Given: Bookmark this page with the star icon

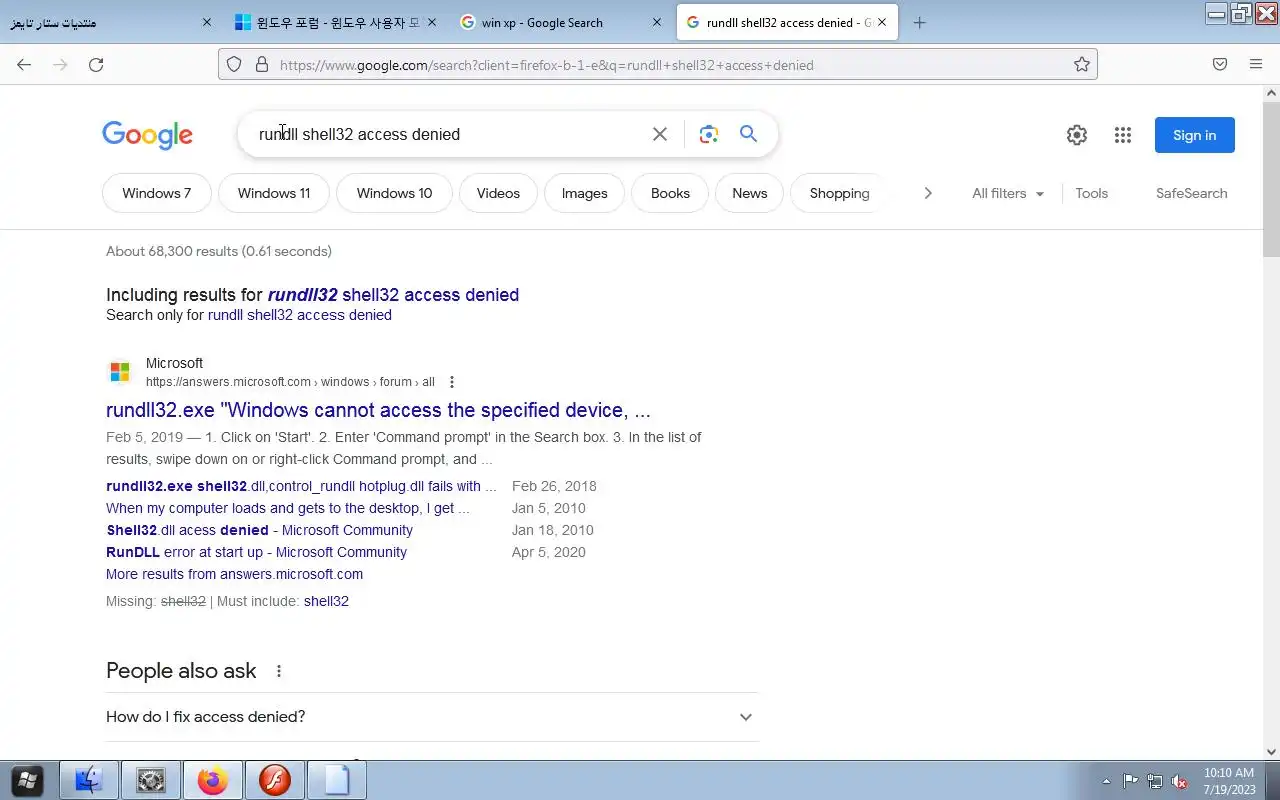Looking at the screenshot, I should tap(1081, 65).
